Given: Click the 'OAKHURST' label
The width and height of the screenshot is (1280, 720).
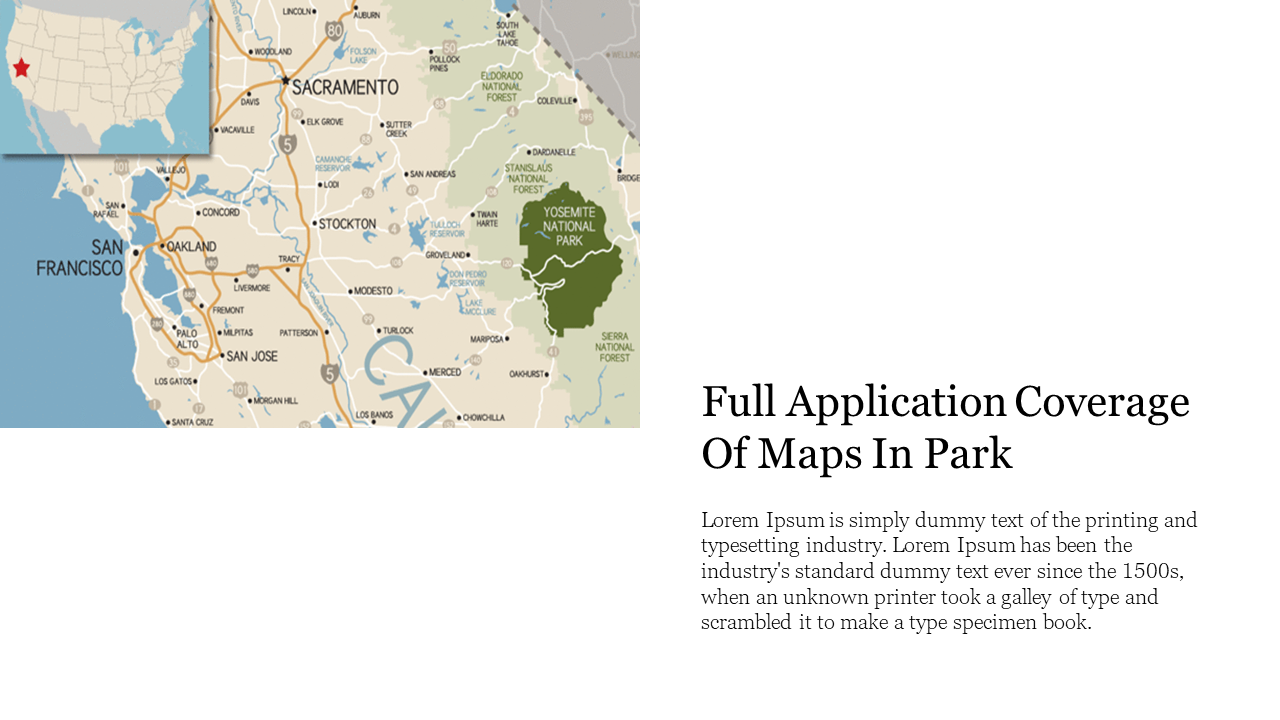Looking at the screenshot, I should [526, 374].
